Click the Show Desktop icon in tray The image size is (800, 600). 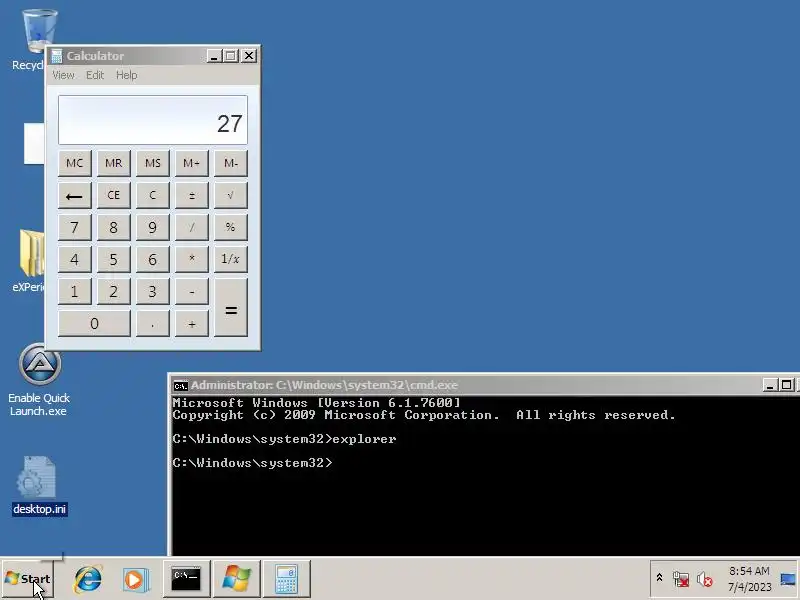coord(788,579)
